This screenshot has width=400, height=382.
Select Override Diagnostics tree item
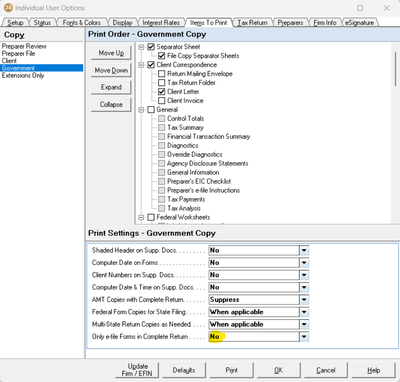coord(195,155)
